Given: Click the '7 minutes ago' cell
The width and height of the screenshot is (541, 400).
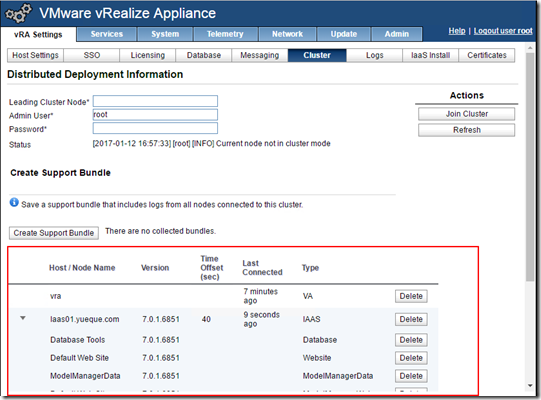Looking at the screenshot, I should tap(260, 296).
